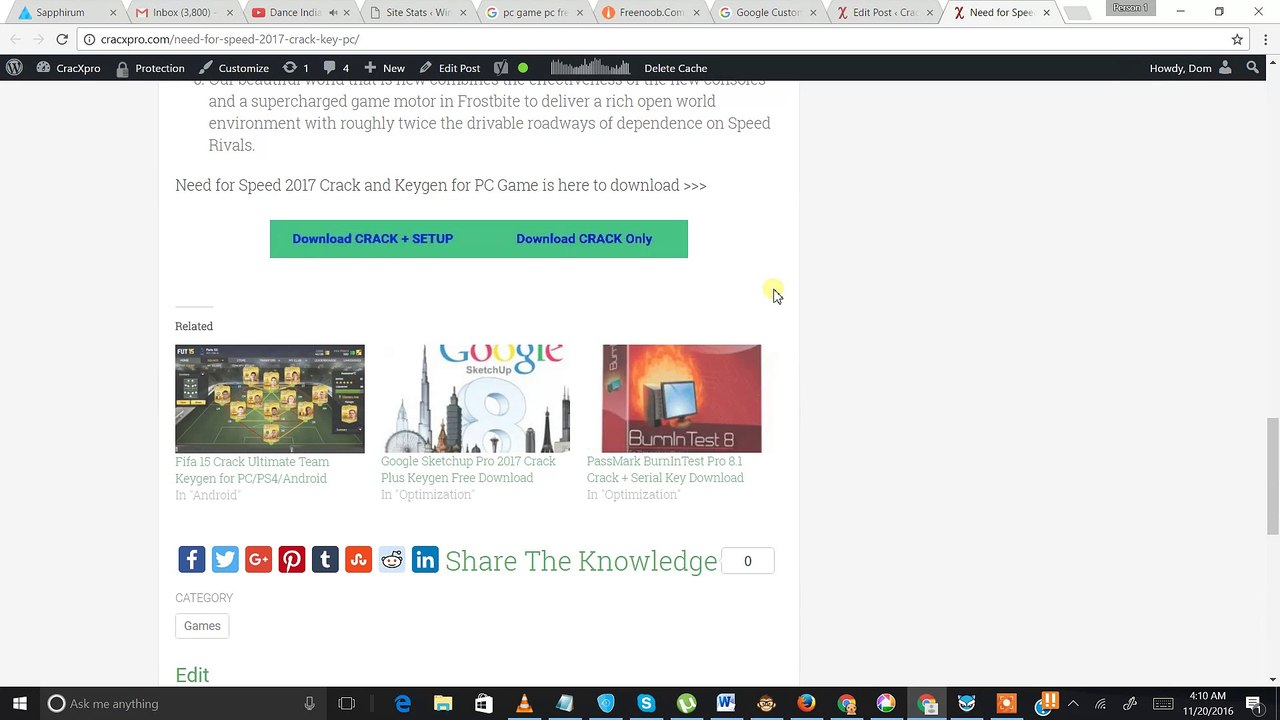The height and width of the screenshot is (720, 1280).
Task: Mute the Dance India tab audio
Action: pyautogui.click(x=333, y=13)
